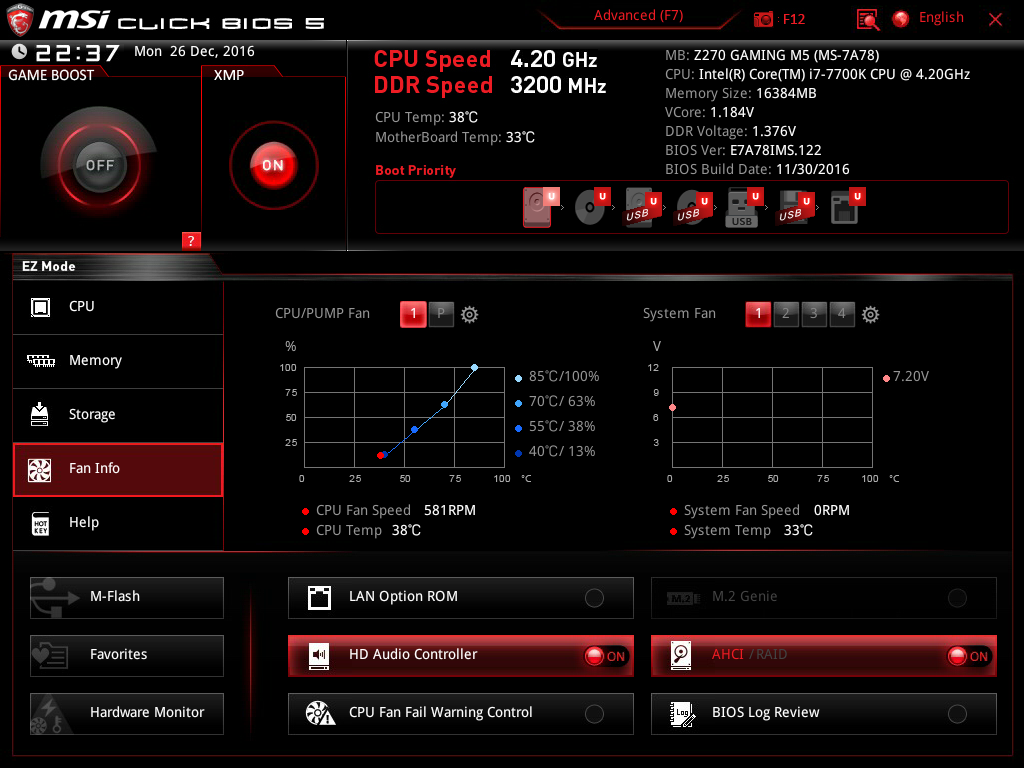Image resolution: width=1024 pixels, height=768 pixels.
Task: Open Hardware Monitor
Action: click(x=127, y=714)
